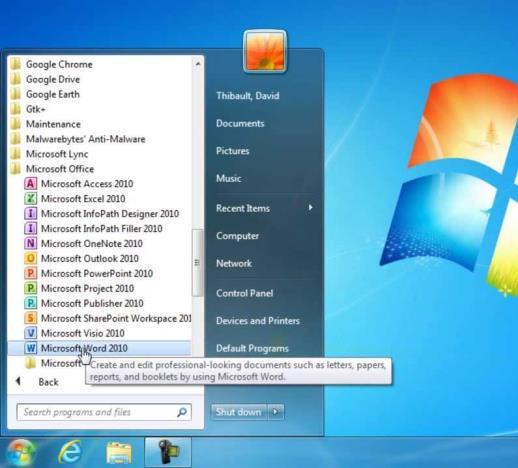Select Microsoft Access 2010 label

click(x=87, y=184)
